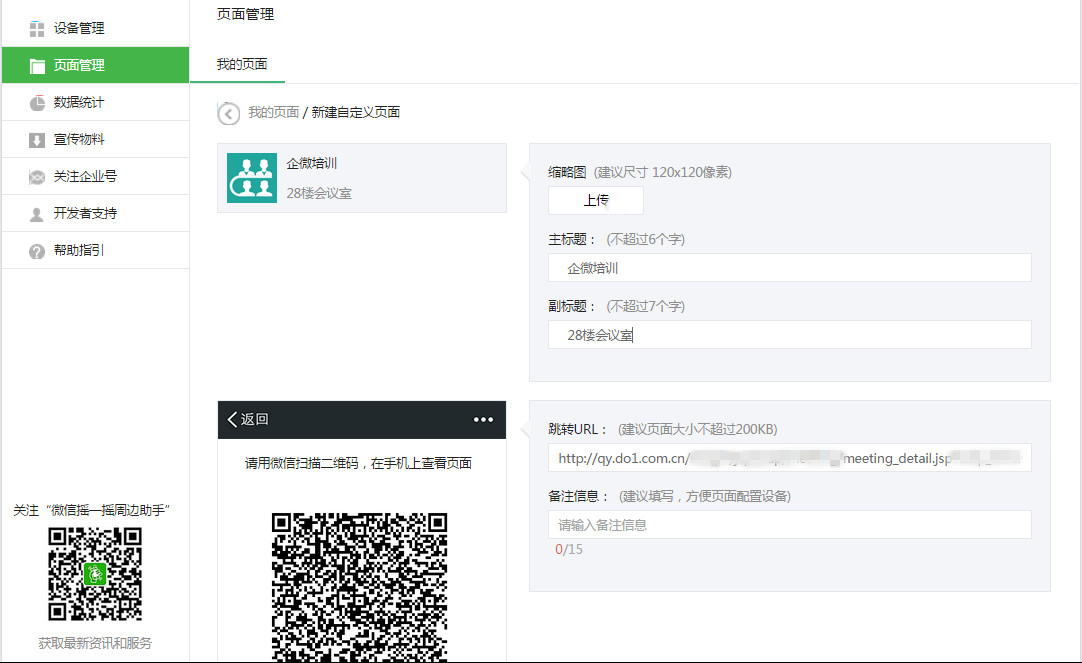The width and height of the screenshot is (1082, 663).
Task: Click the 0/15 character counter
Action: [569, 549]
